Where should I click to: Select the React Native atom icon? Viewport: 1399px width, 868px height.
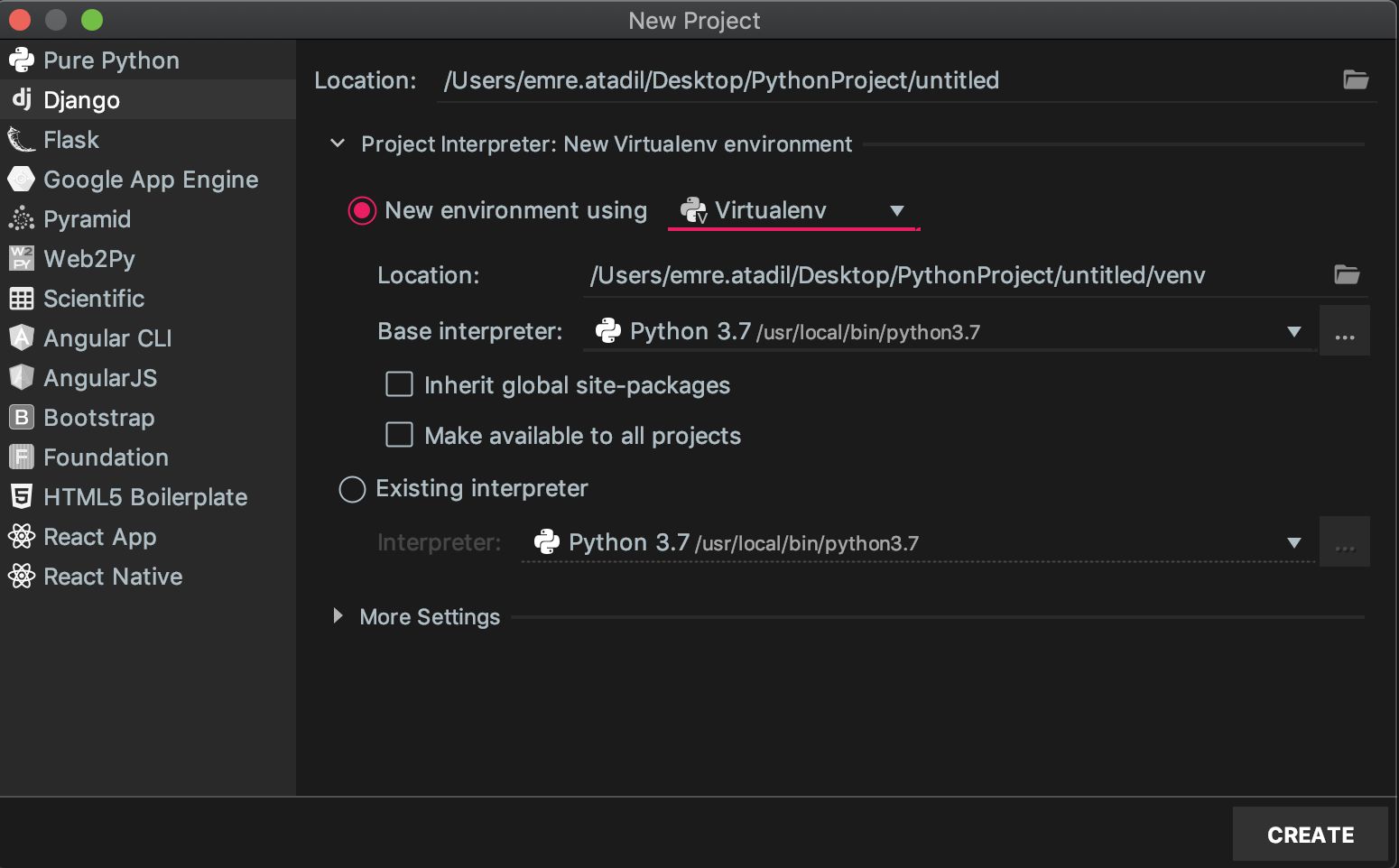[21, 577]
